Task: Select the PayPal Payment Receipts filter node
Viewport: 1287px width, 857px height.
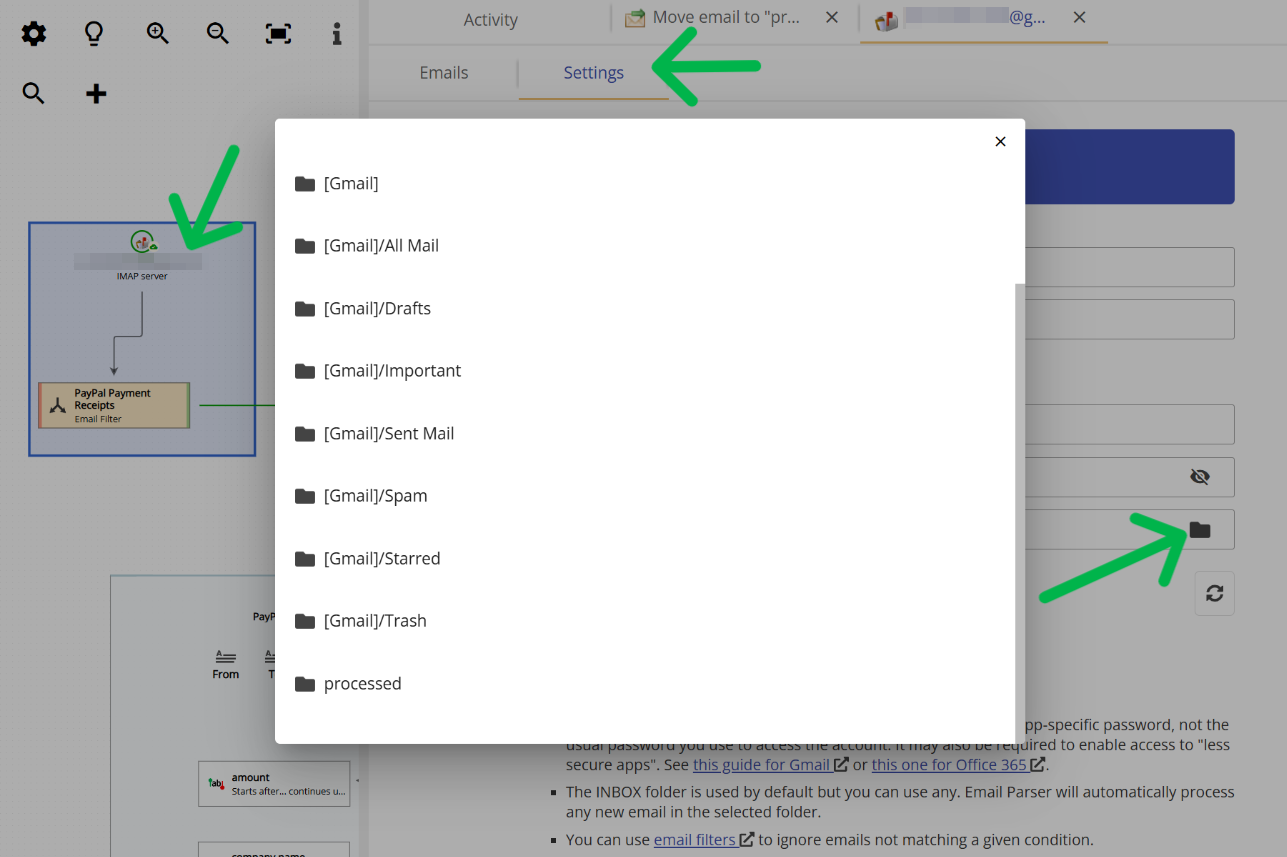Action: pyautogui.click(x=113, y=404)
